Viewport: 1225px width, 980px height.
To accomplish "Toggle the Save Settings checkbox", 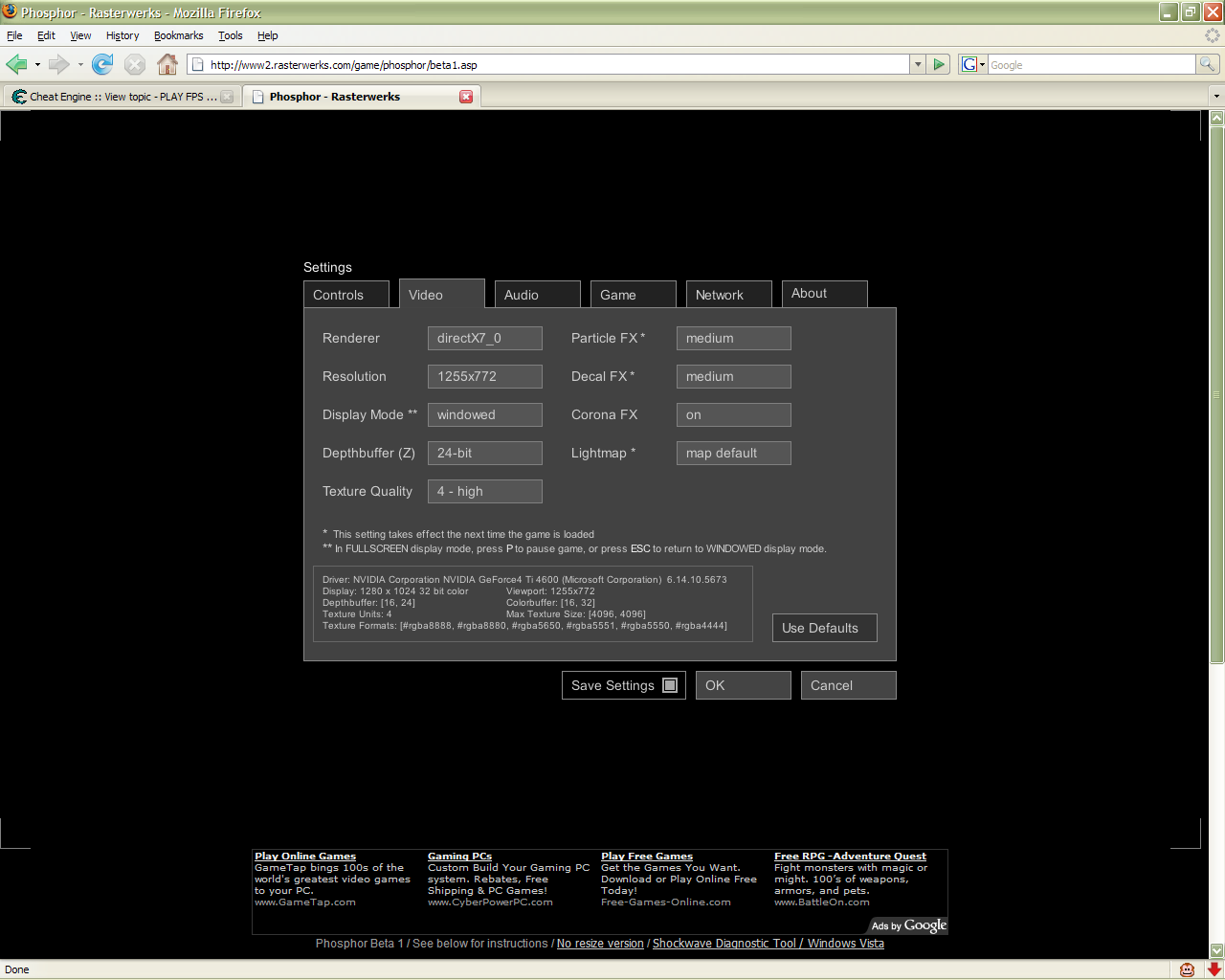I will (670, 685).
